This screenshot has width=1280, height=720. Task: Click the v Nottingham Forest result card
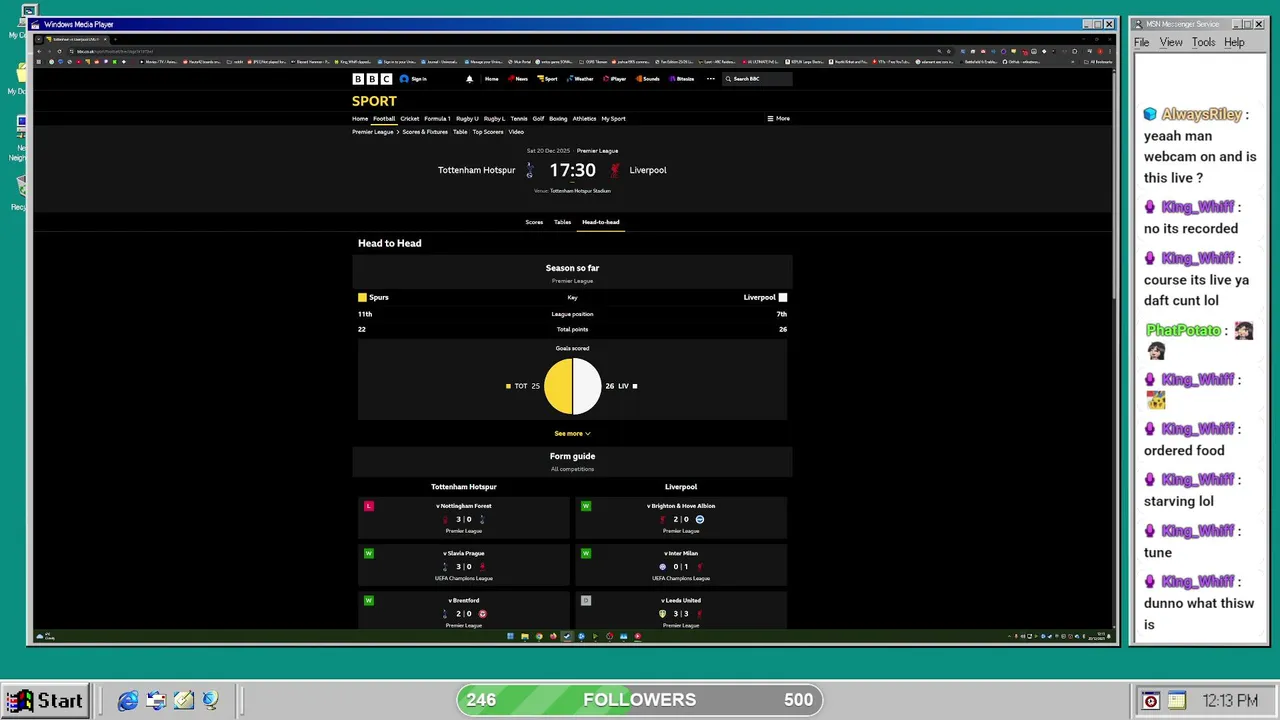point(464,518)
